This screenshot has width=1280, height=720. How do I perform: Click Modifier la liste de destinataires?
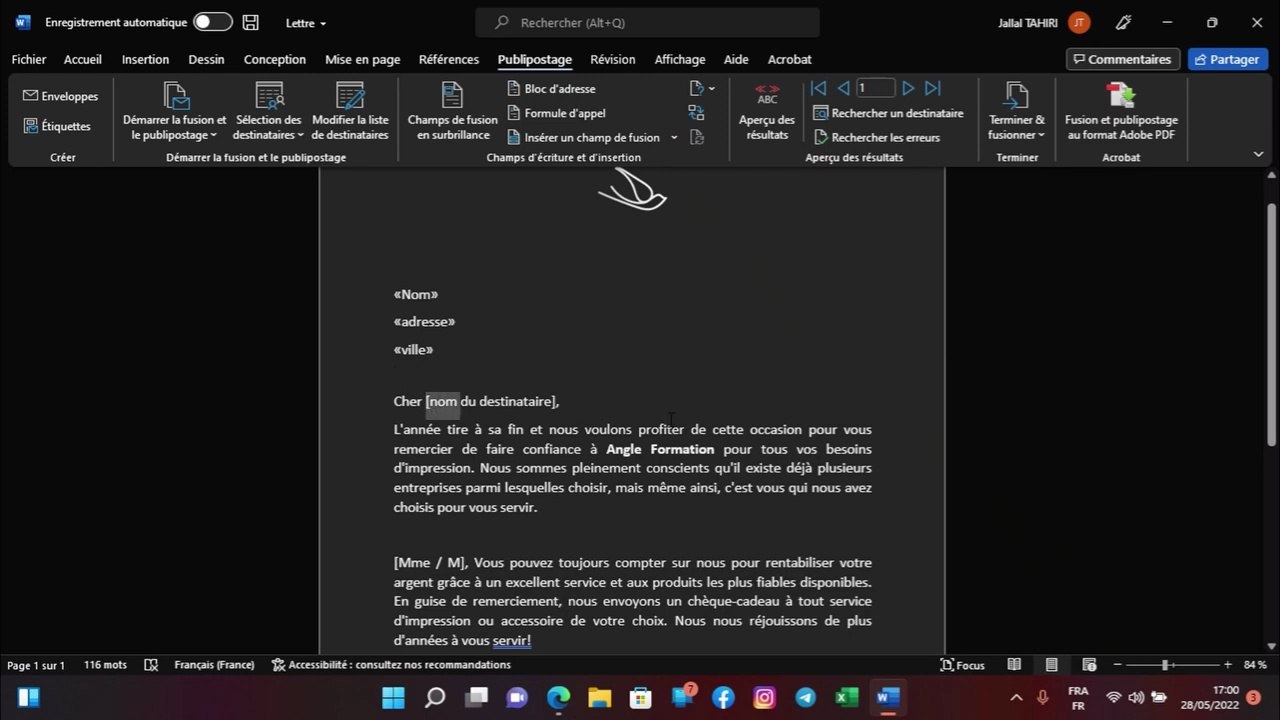point(350,112)
